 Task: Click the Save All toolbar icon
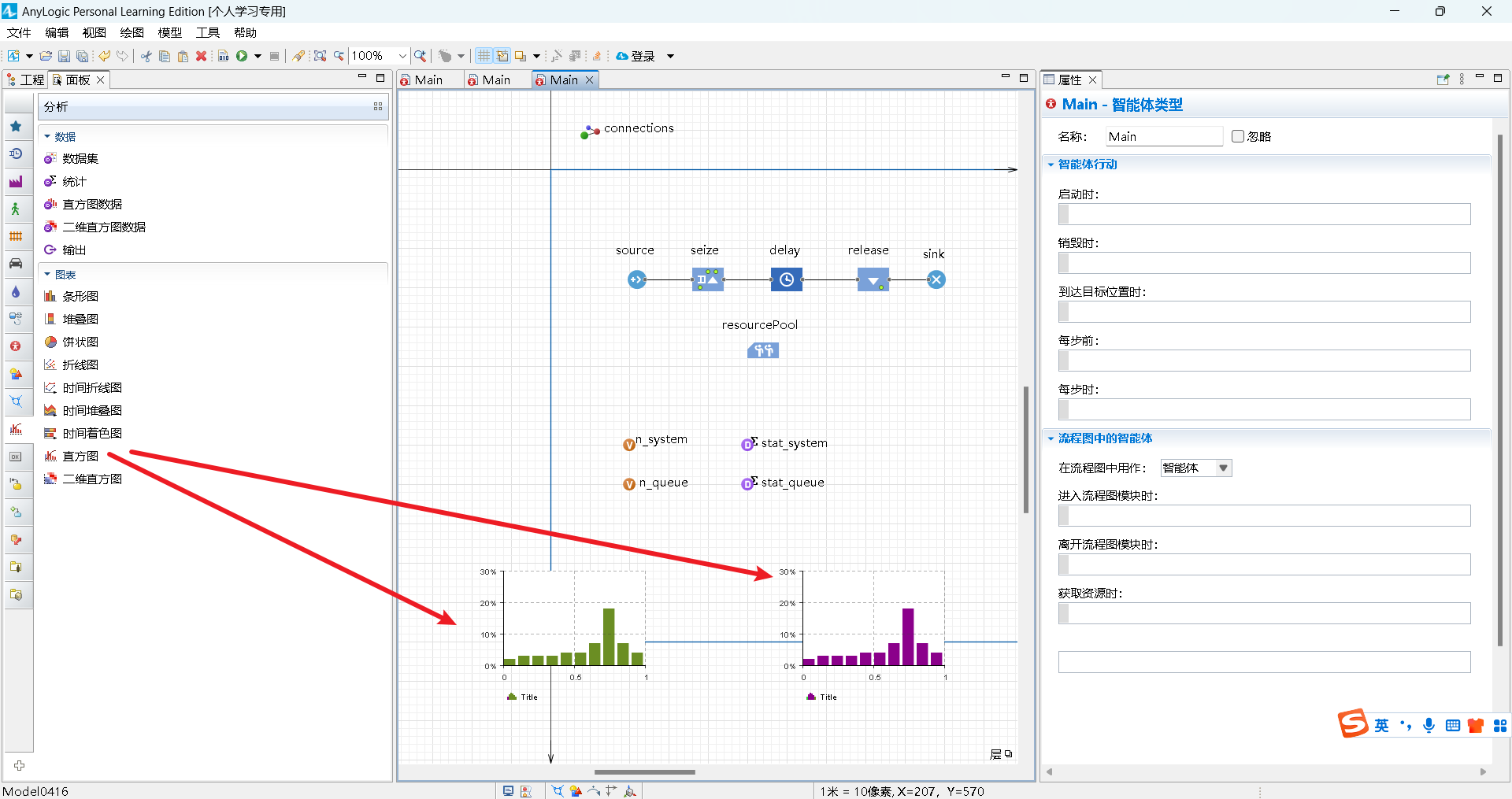[82, 56]
